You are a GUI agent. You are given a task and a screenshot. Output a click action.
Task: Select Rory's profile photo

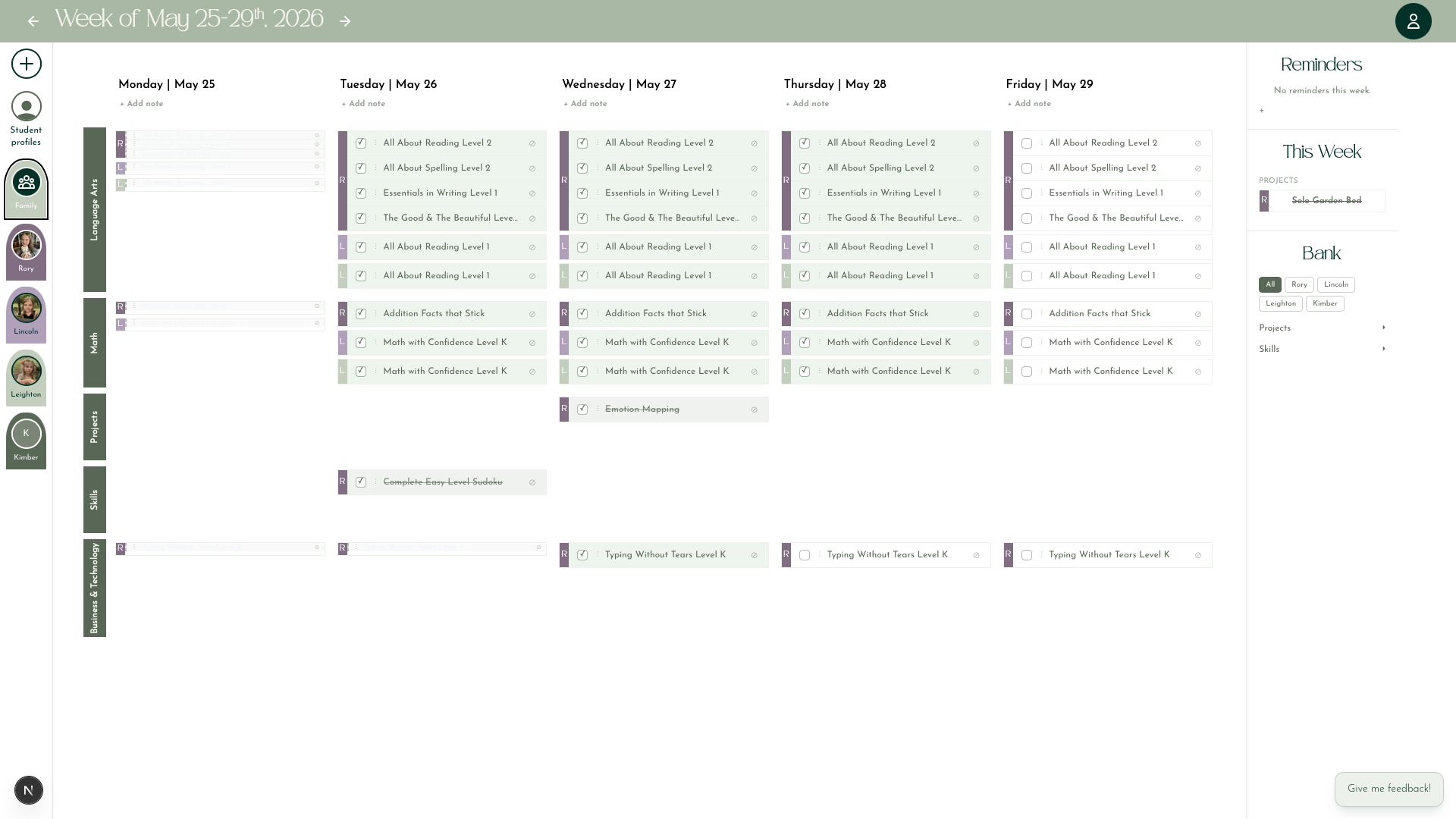pos(27,245)
